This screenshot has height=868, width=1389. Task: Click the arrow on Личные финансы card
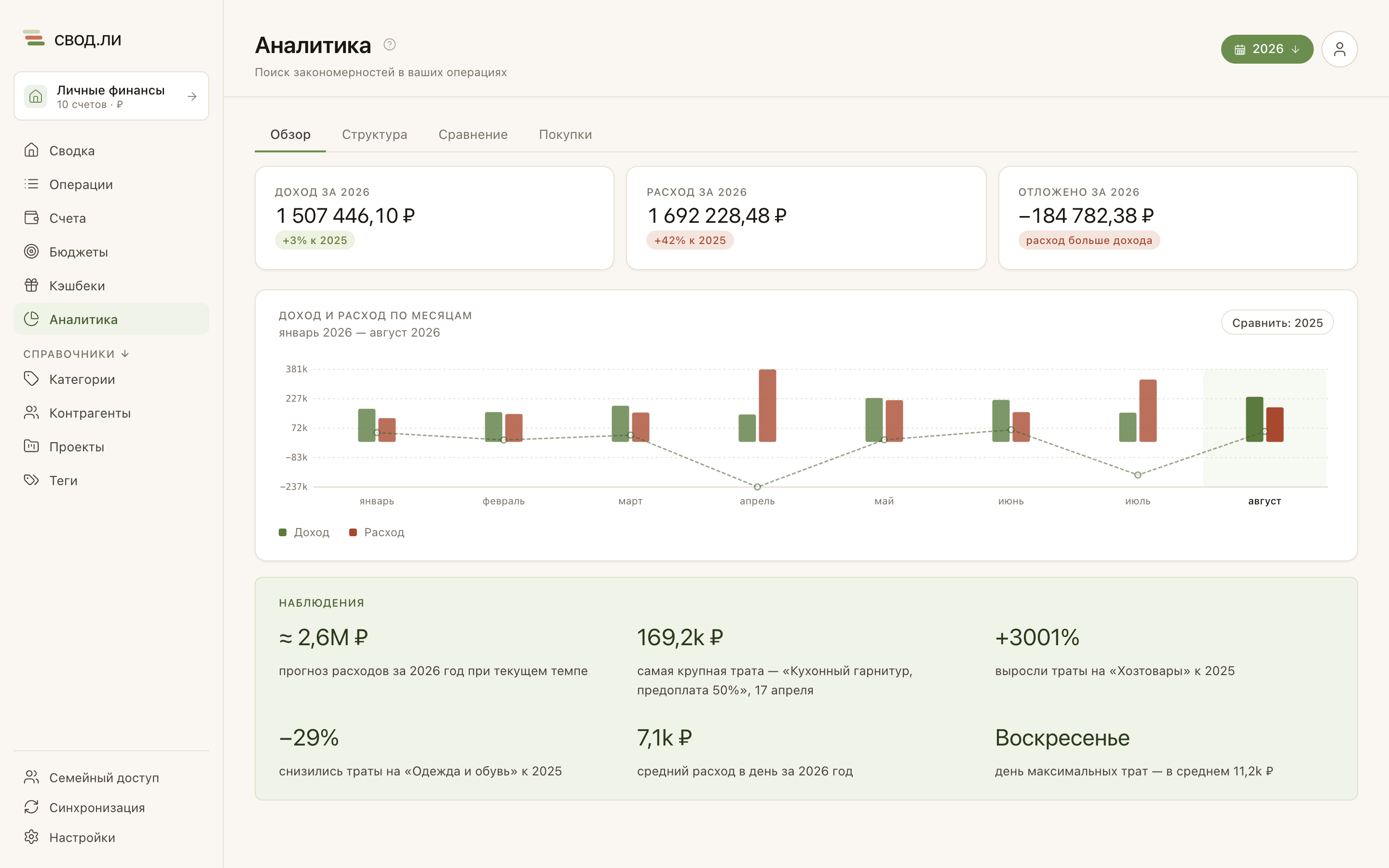(192, 96)
